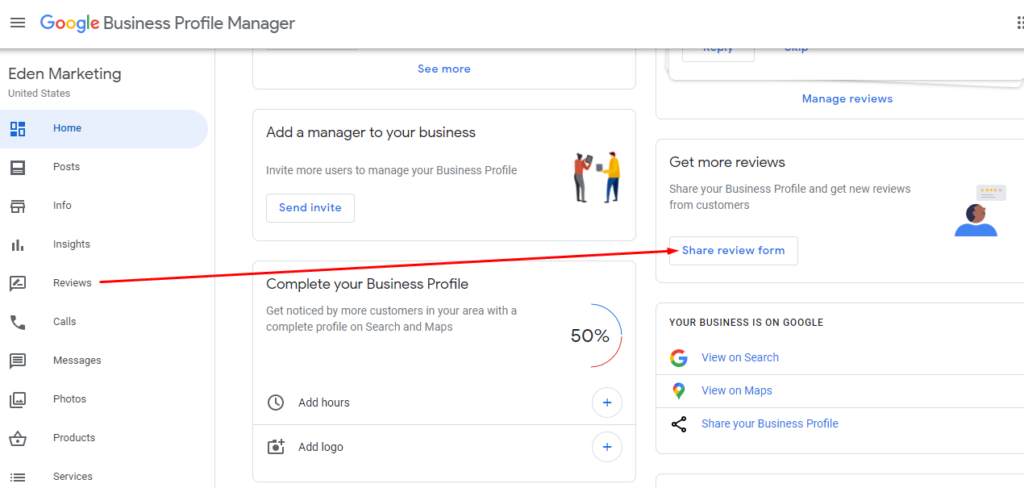Click the plus button for Add logo

point(606,446)
